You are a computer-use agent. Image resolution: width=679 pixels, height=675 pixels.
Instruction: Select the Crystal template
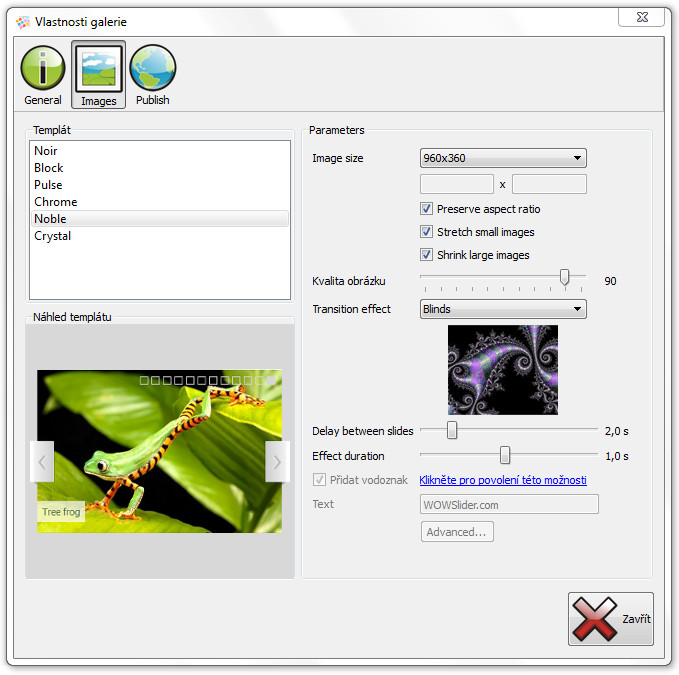(160, 236)
